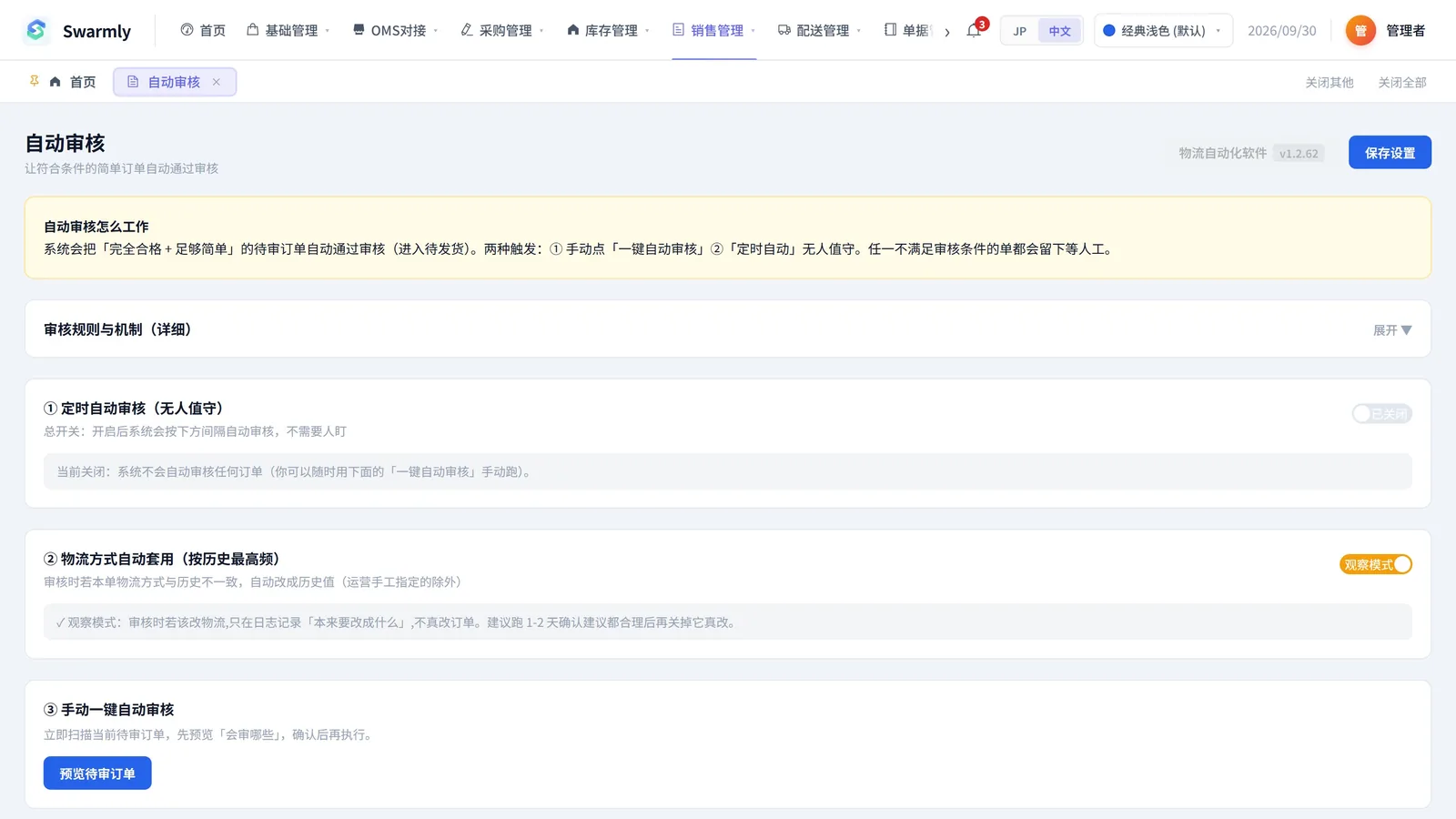Toggle the 观察模式 switch
1456x819 pixels.
(x=1375, y=565)
